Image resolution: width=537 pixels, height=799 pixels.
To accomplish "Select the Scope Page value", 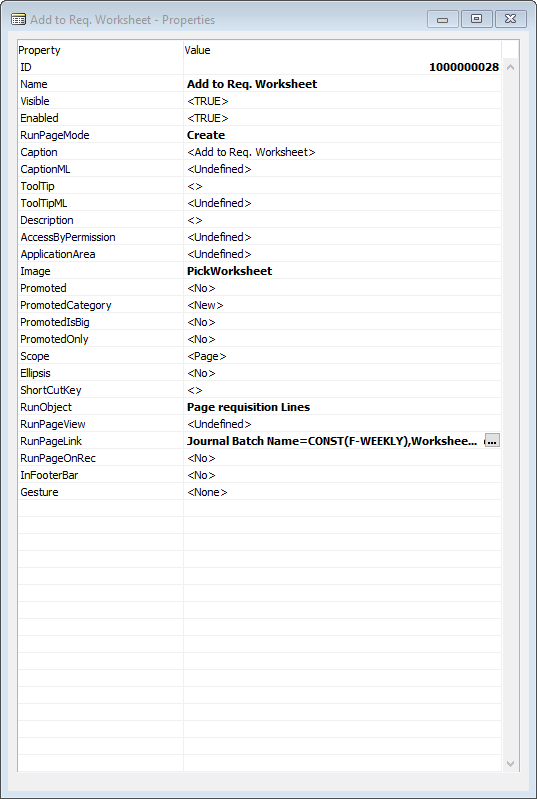I will (x=207, y=356).
